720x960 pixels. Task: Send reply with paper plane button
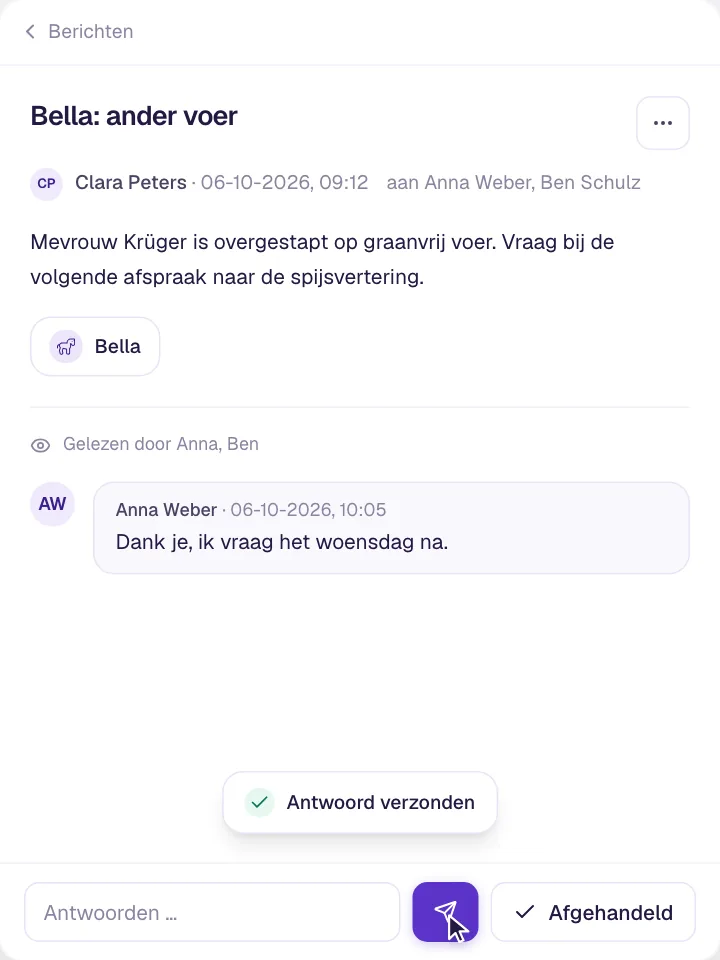pos(445,912)
